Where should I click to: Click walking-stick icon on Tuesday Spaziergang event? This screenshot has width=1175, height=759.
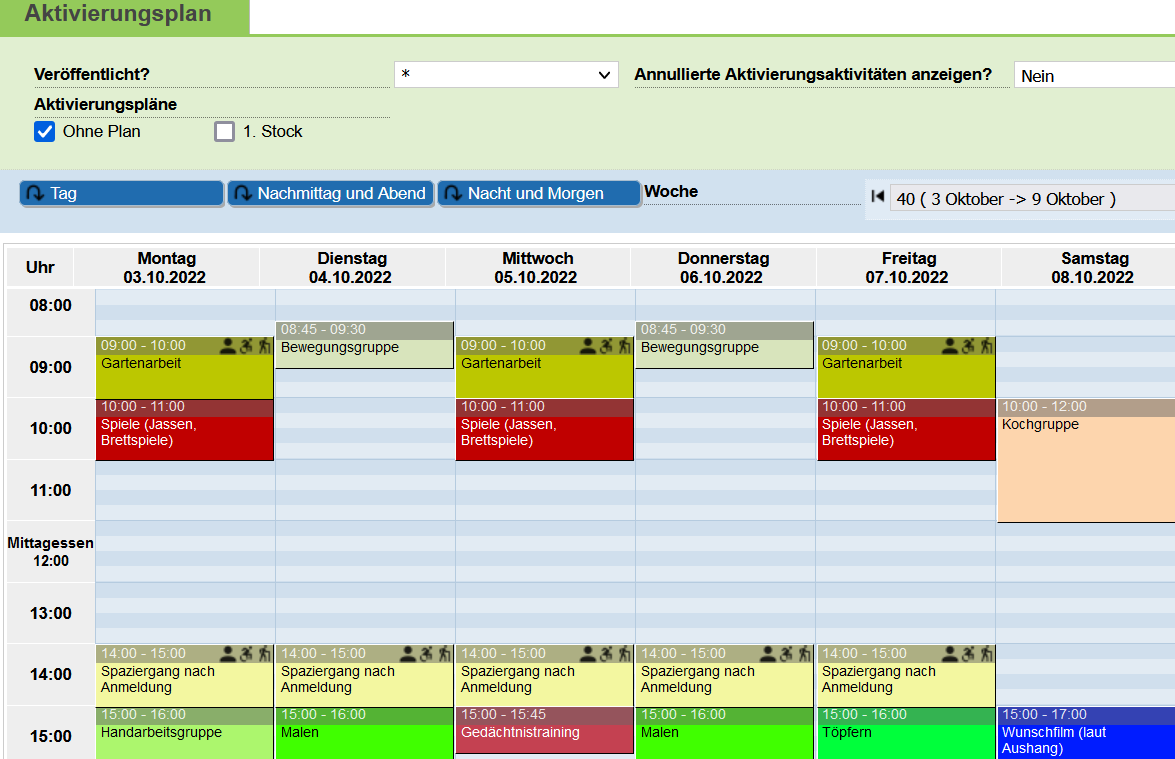coord(444,654)
